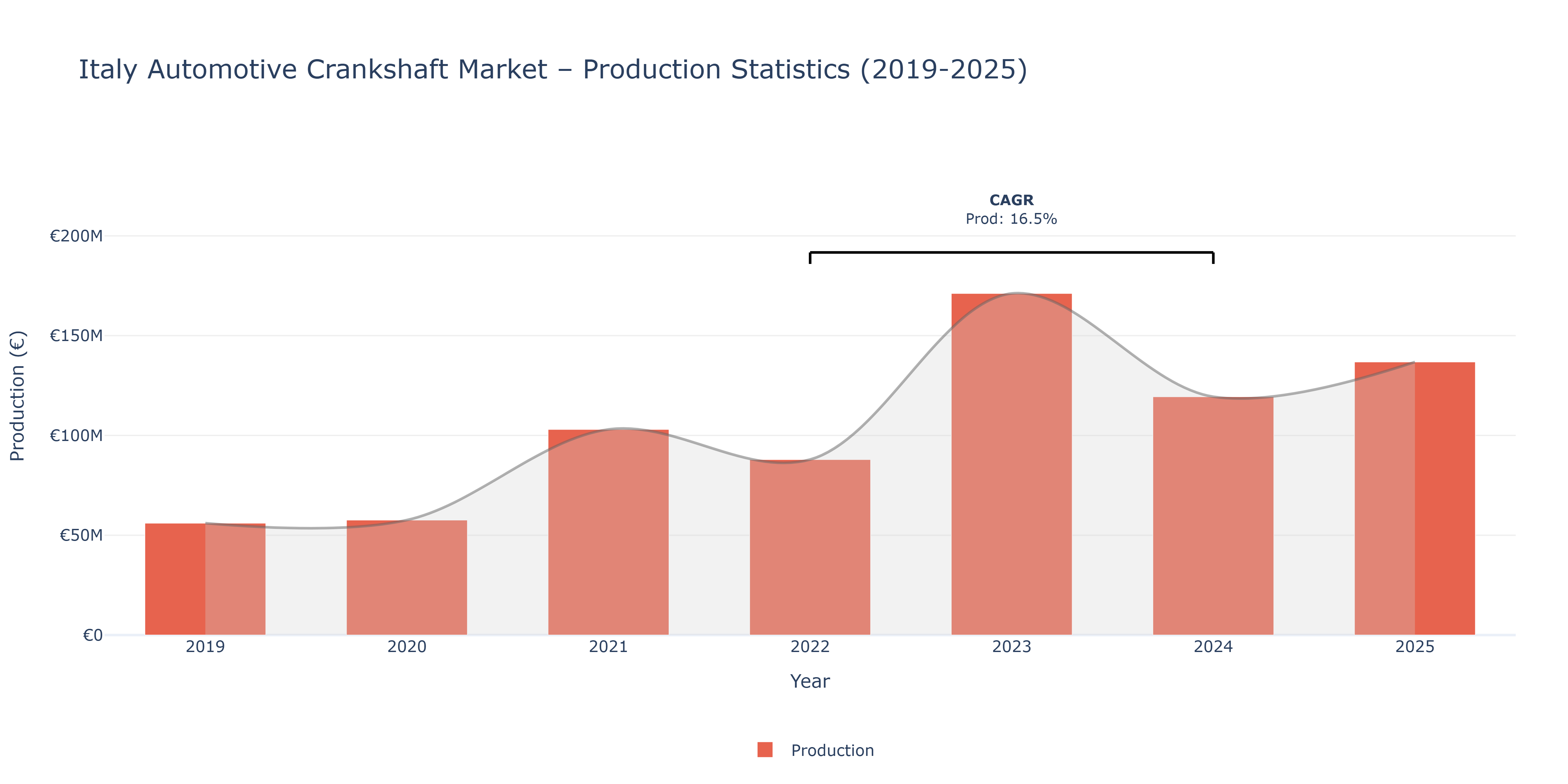Screen dimensions: 1568x784
Task: Click the 'Production (€)' y-axis title
Action: pos(18,396)
